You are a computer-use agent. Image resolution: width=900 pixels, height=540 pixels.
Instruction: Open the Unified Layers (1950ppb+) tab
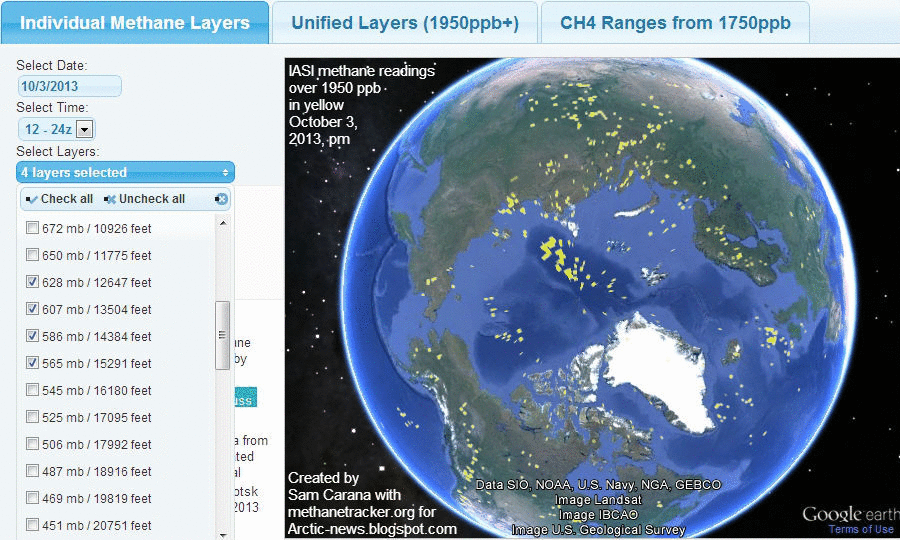(x=405, y=23)
